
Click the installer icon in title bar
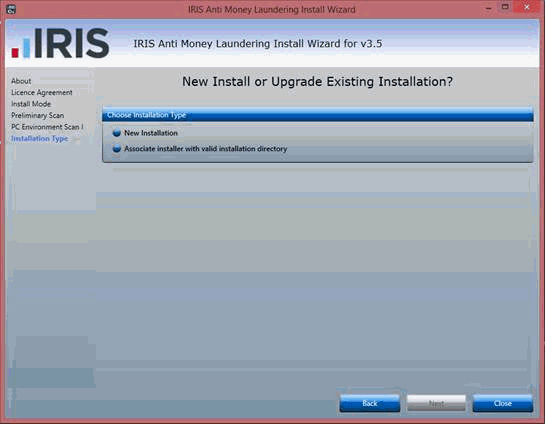[11, 9]
